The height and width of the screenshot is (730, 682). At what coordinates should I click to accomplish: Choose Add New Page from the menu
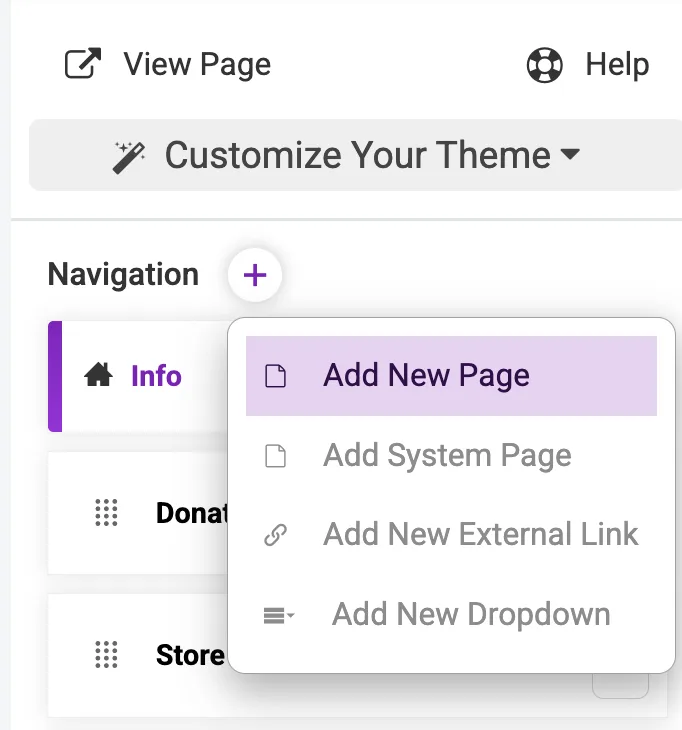(x=426, y=376)
